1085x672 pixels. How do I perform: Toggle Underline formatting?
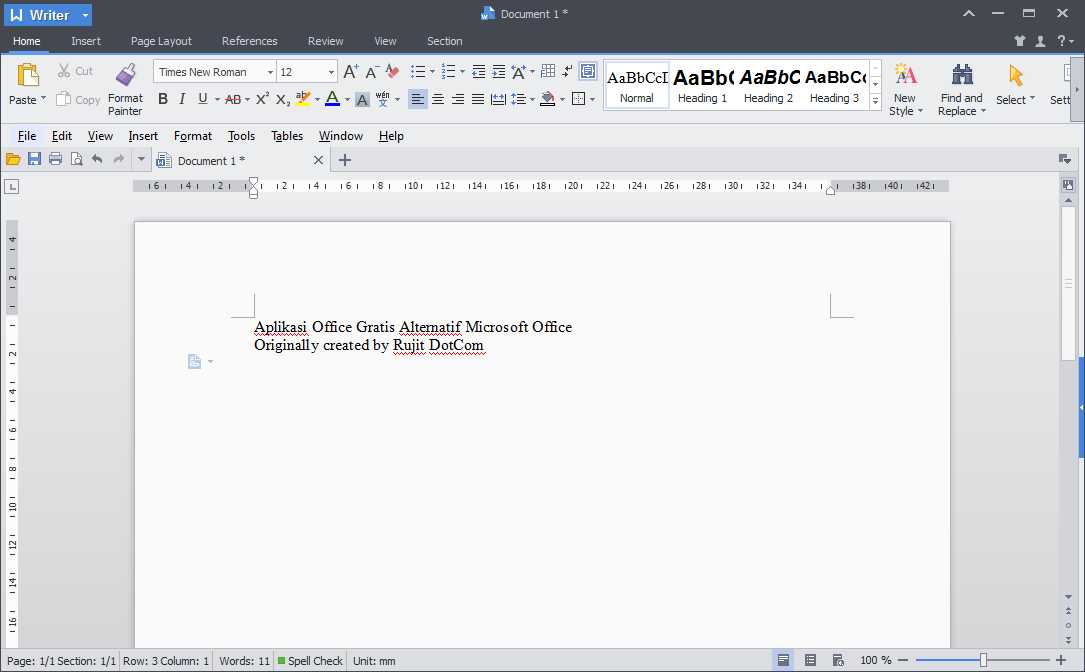[x=203, y=99]
